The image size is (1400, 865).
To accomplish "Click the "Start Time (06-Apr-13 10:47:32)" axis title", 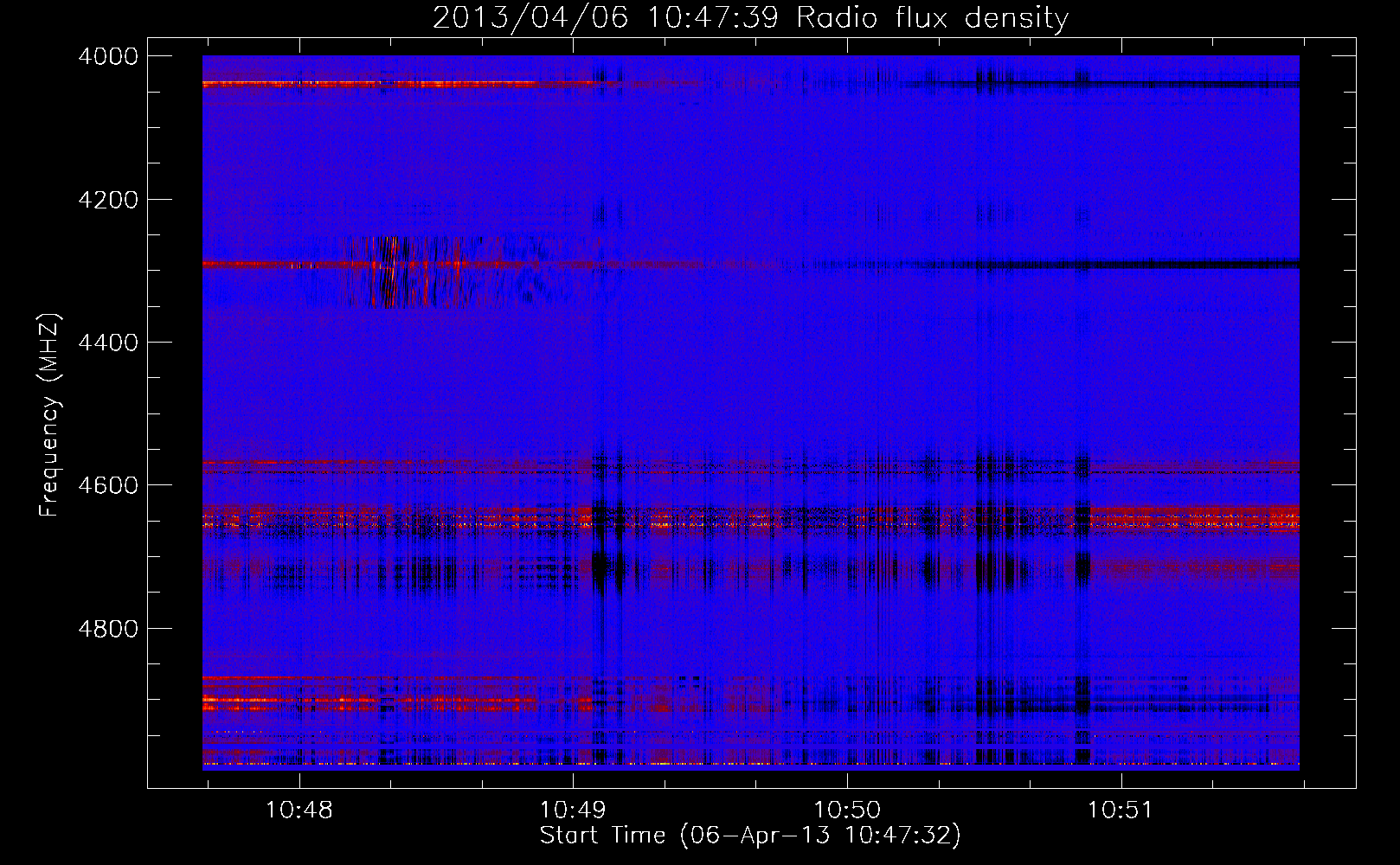I will (750, 836).
